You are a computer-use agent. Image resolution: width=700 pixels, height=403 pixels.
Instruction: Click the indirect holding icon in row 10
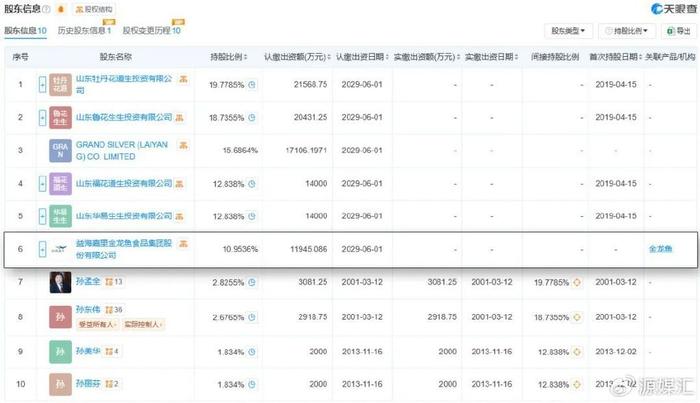coord(577,385)
